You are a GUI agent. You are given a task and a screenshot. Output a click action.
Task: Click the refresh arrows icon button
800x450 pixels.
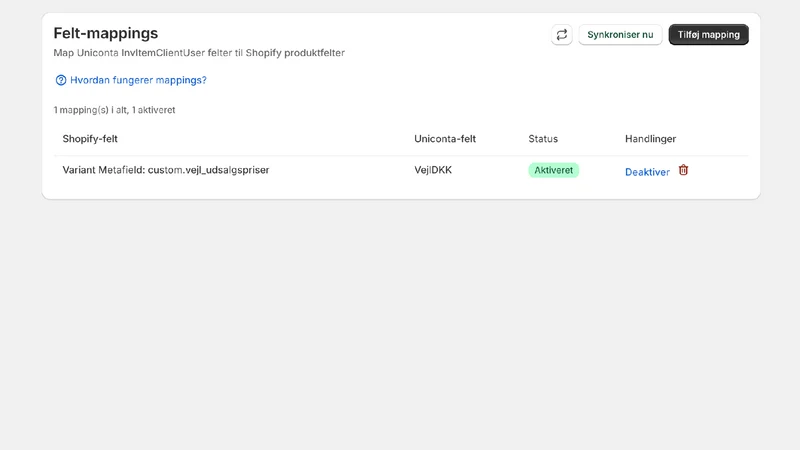point(561,35)
